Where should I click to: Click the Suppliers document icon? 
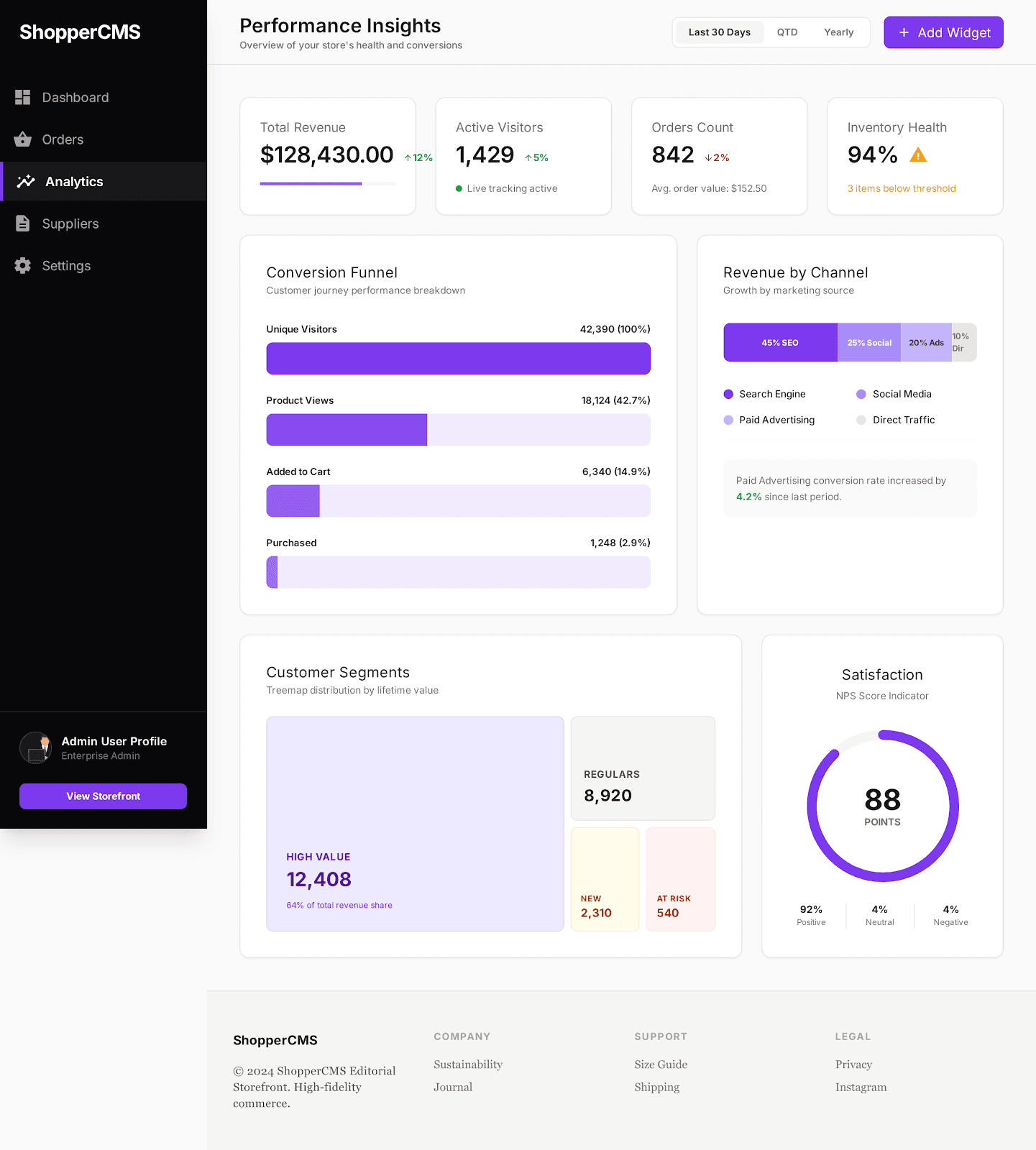coord(23,224)
